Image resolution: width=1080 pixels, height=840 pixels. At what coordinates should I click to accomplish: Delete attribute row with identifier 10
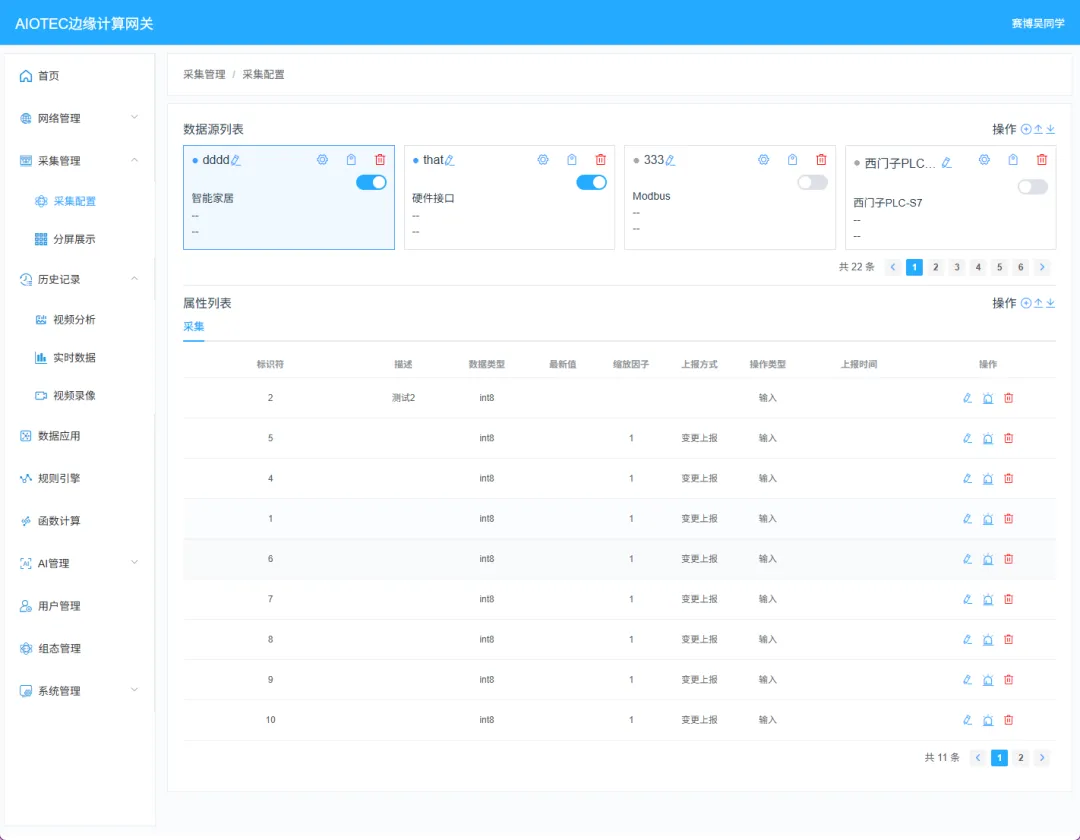pos(1008,720)
